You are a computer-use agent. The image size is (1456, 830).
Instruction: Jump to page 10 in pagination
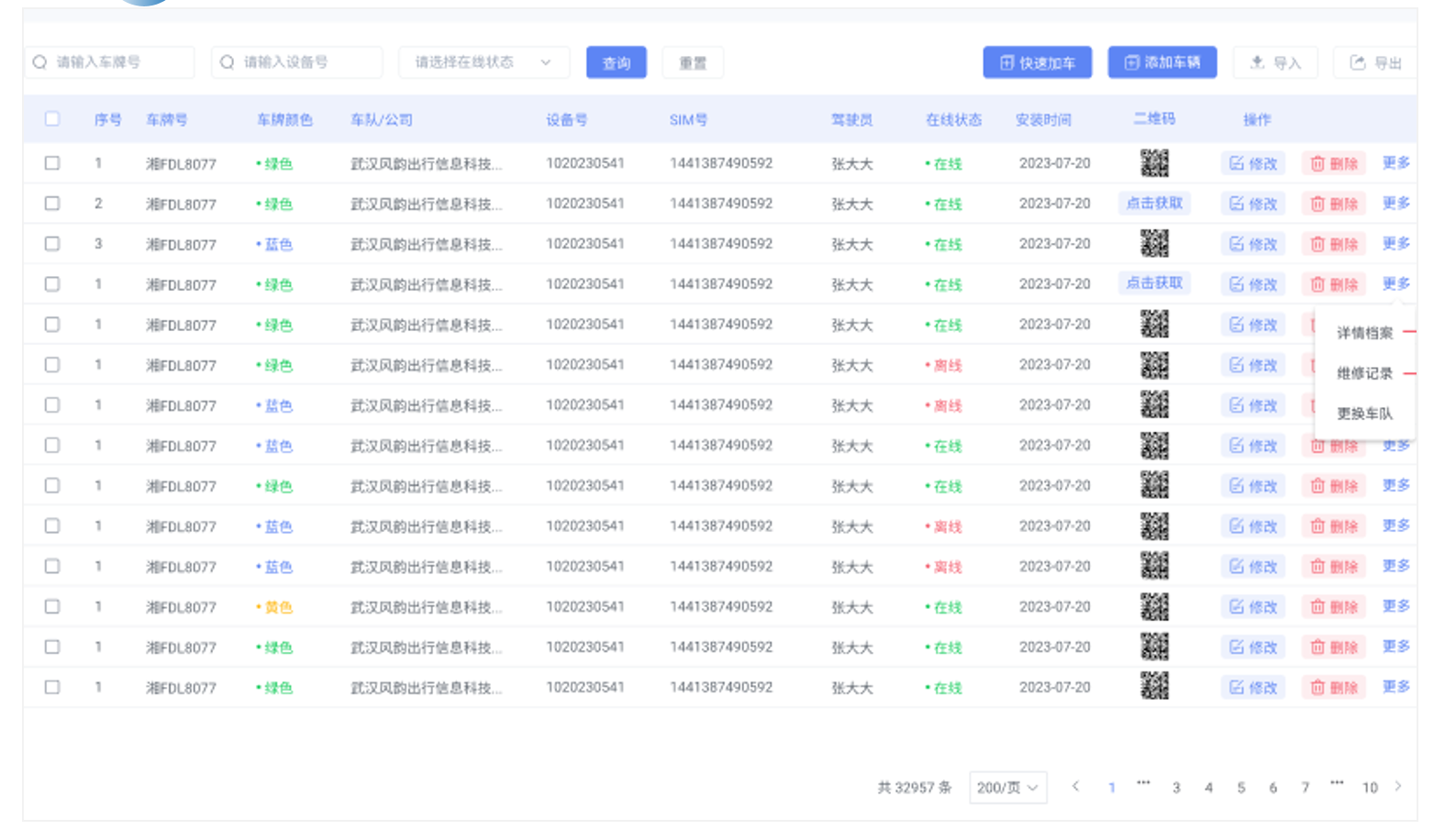click(1370, 788)
